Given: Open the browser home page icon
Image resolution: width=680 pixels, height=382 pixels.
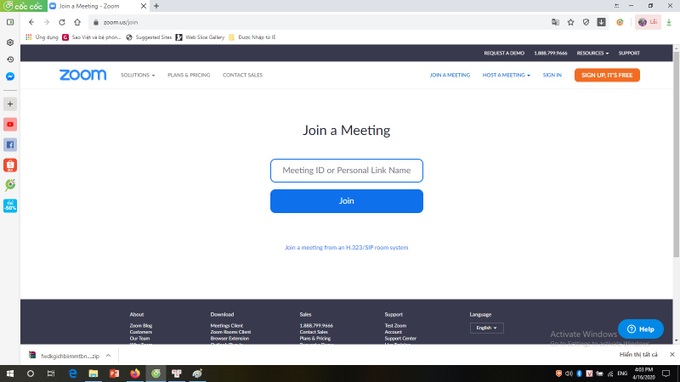Looking at the screenshot, I should pyautogui.click(x=77, y=22).
